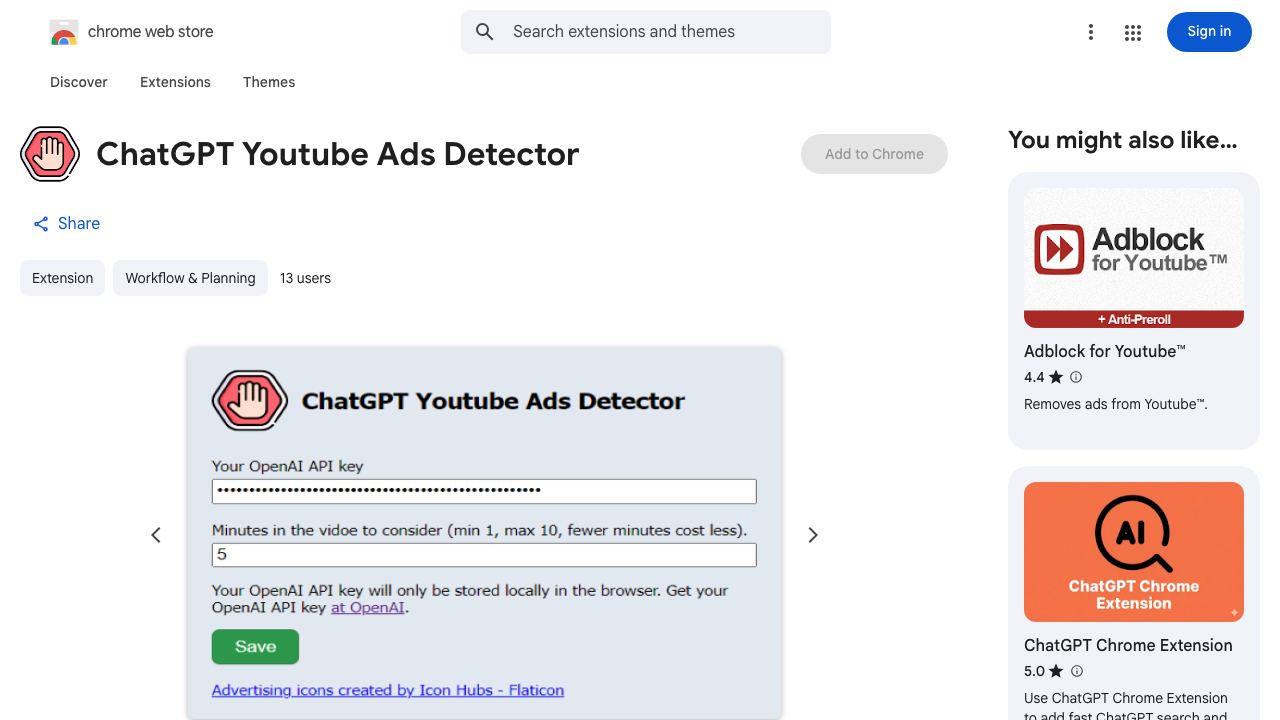Click the search magnifier icon
Image resolution: width=1280 pixels, height=720 pixels.
point(485,32)
